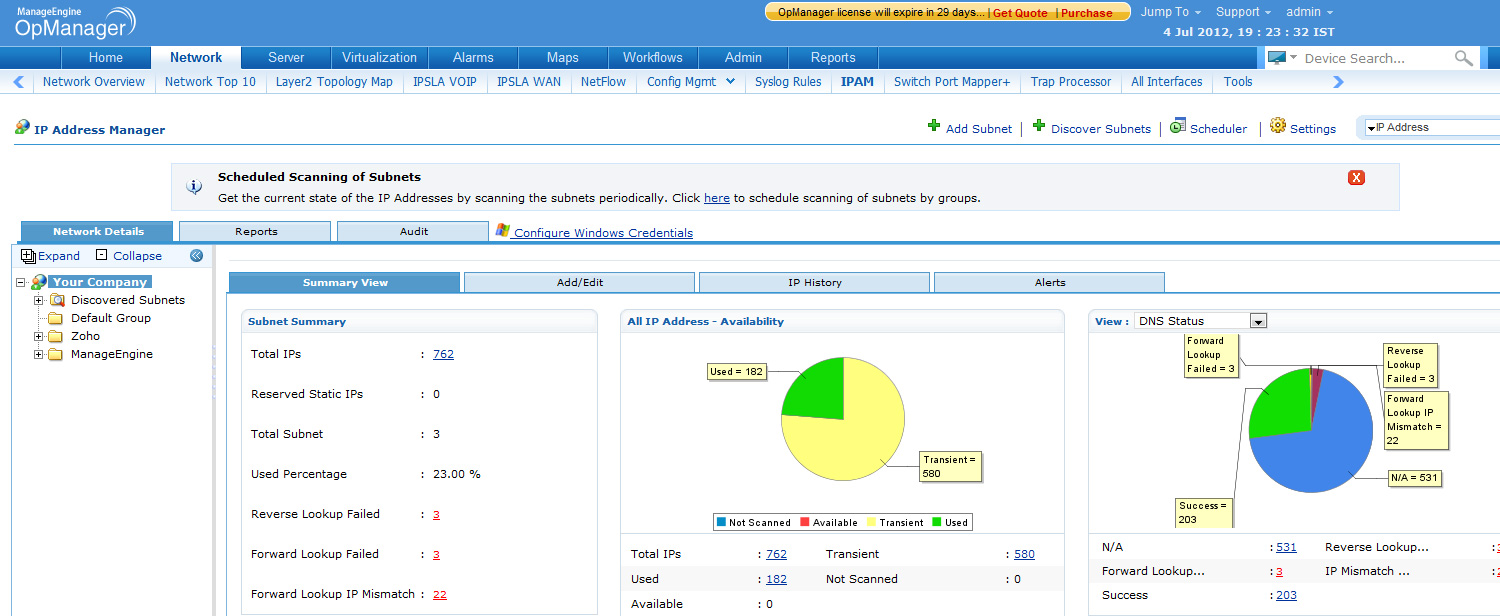Open Settings via the gear icon
1500x616 pixels.
(x=1277, y=126)
